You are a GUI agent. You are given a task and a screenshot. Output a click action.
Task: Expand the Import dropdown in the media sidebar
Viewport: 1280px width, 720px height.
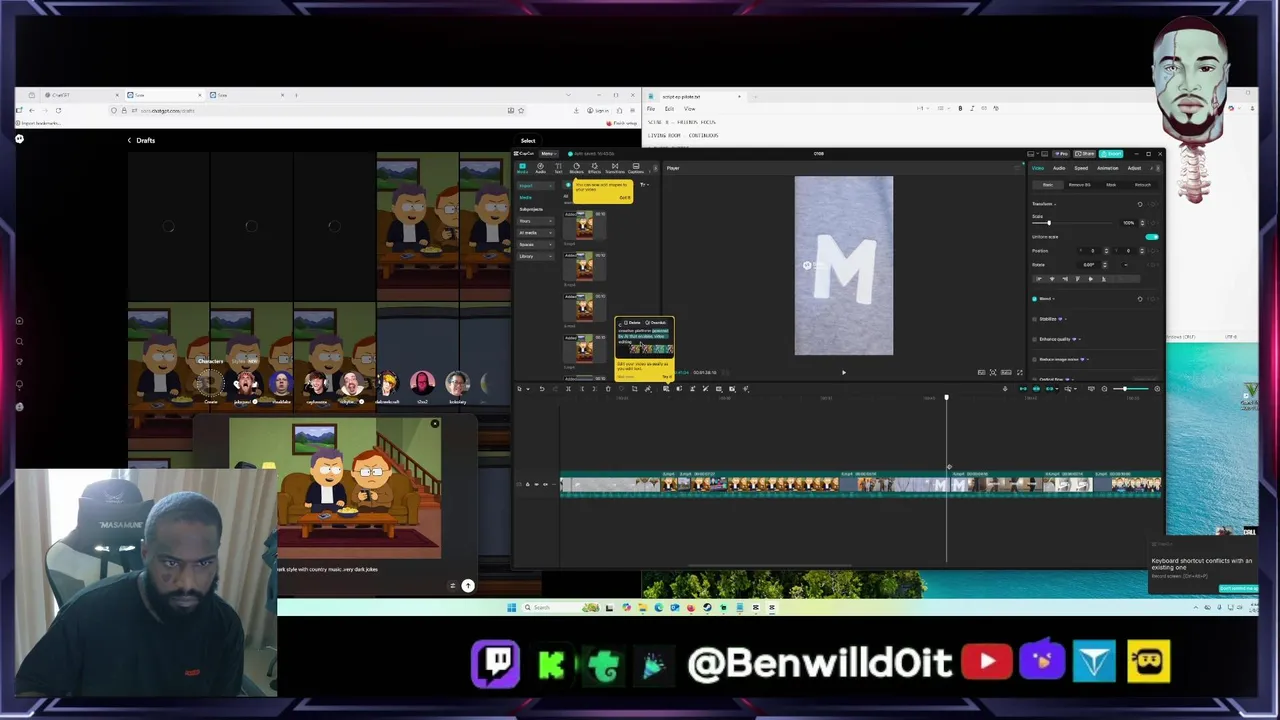(x=536, y=186)
